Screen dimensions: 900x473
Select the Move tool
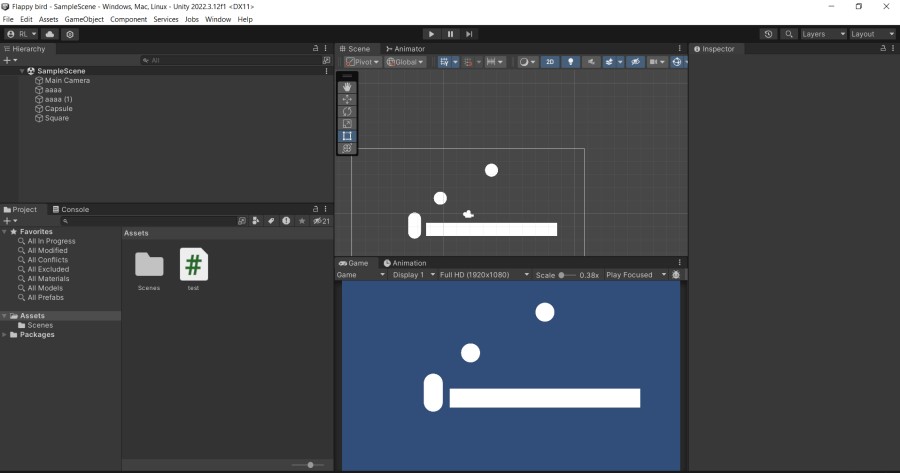pyautogui.click(x=347, y=99)
